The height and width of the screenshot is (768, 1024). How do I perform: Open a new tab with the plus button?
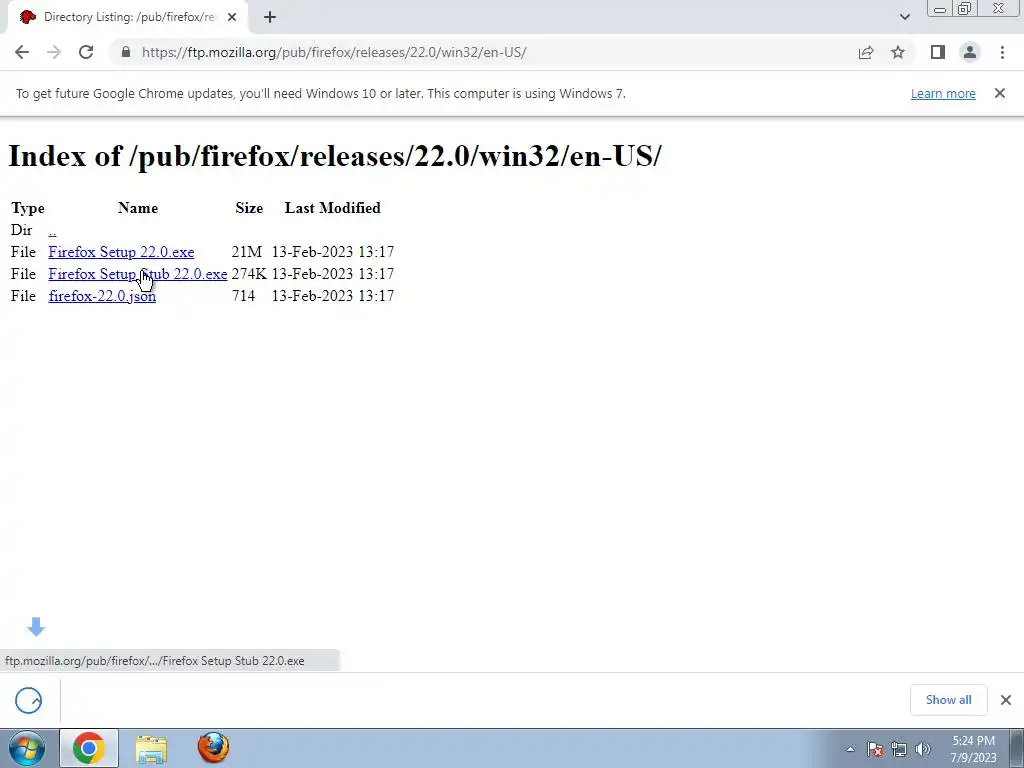[x=270, y=17]
